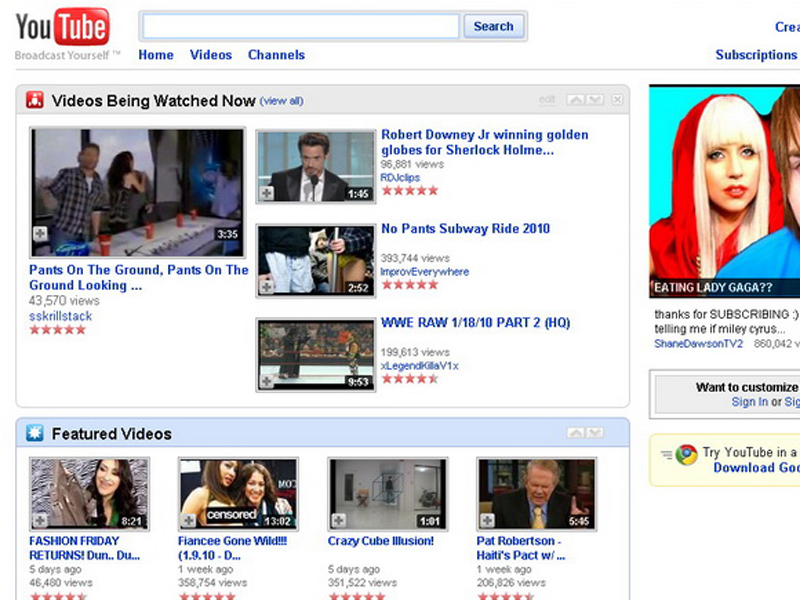Screen dimensions: 800x600
Task: Click star rating under RDJclips
Action: coord(410,190)
